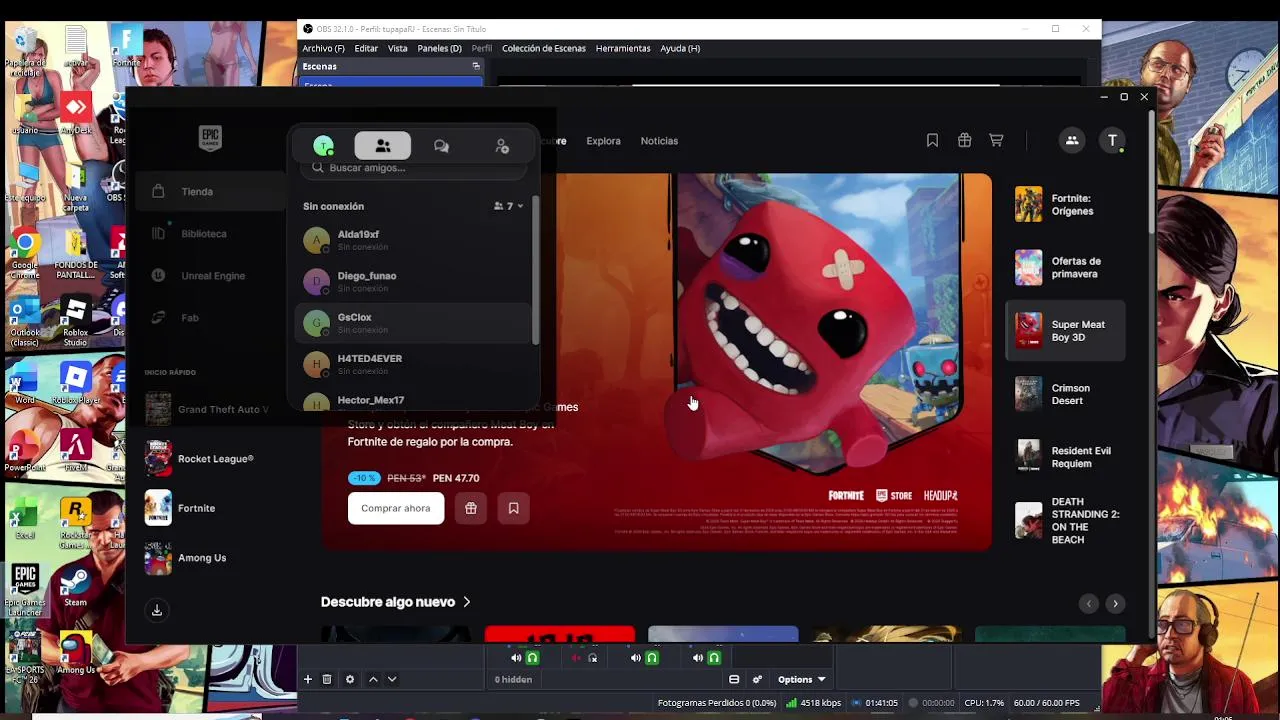
Task: Open Colección de Escenas menu in OBS
Action: (x=544, y=48)
